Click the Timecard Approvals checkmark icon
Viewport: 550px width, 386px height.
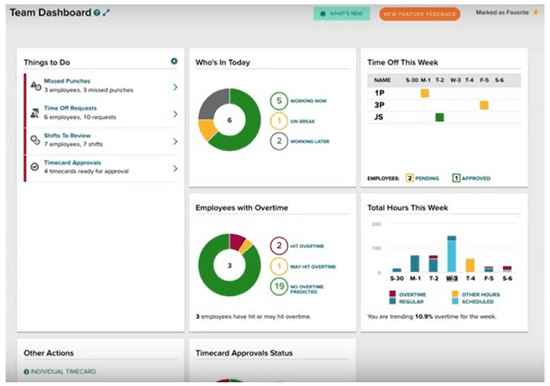click(34, 167)
